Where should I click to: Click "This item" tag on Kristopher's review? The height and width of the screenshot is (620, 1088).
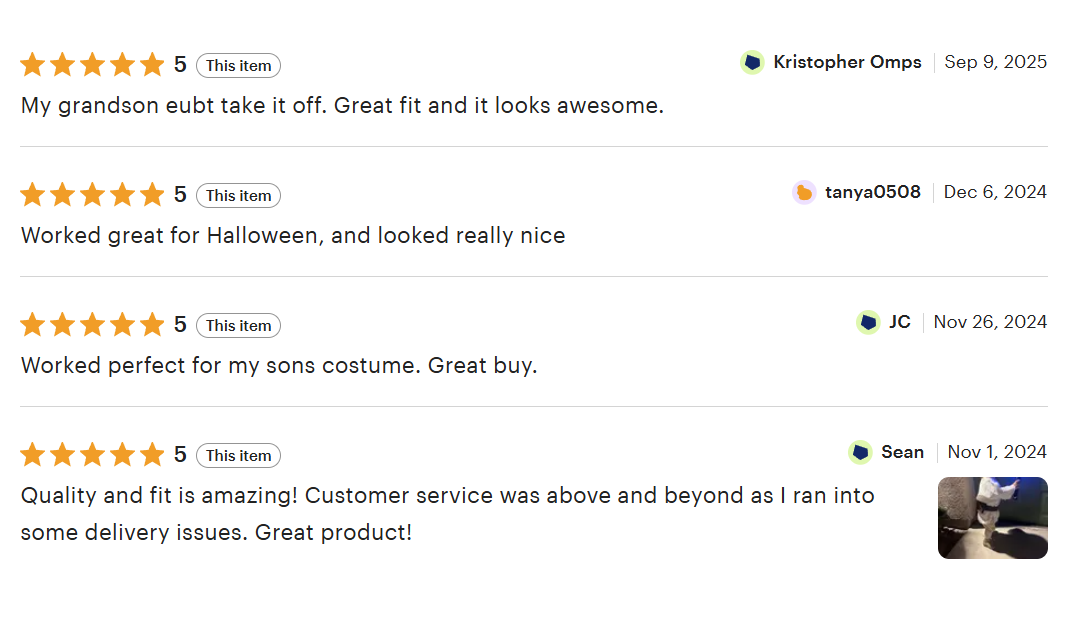tap(238, 66)
